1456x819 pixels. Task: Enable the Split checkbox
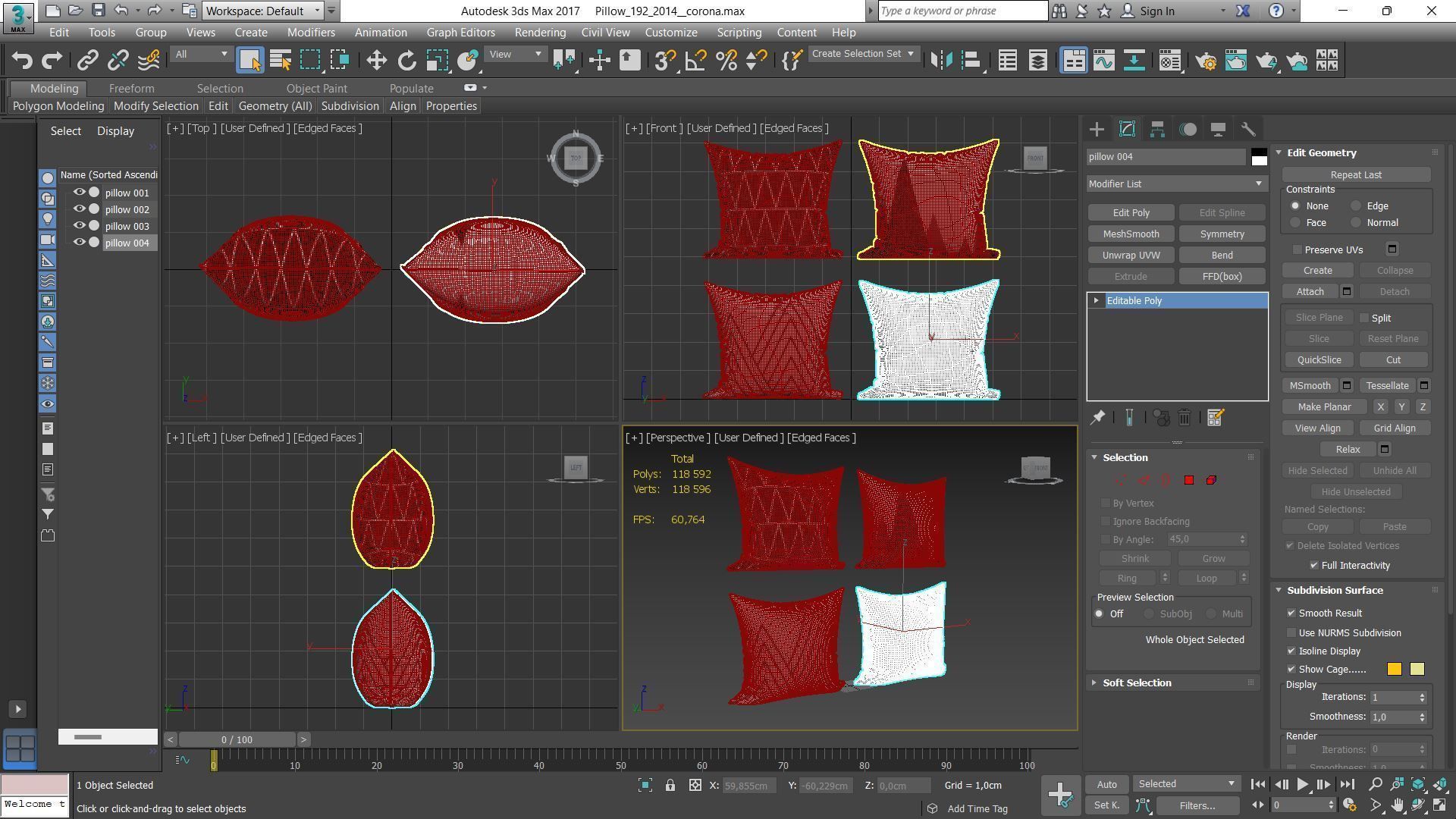click(x=1364, y=318)
